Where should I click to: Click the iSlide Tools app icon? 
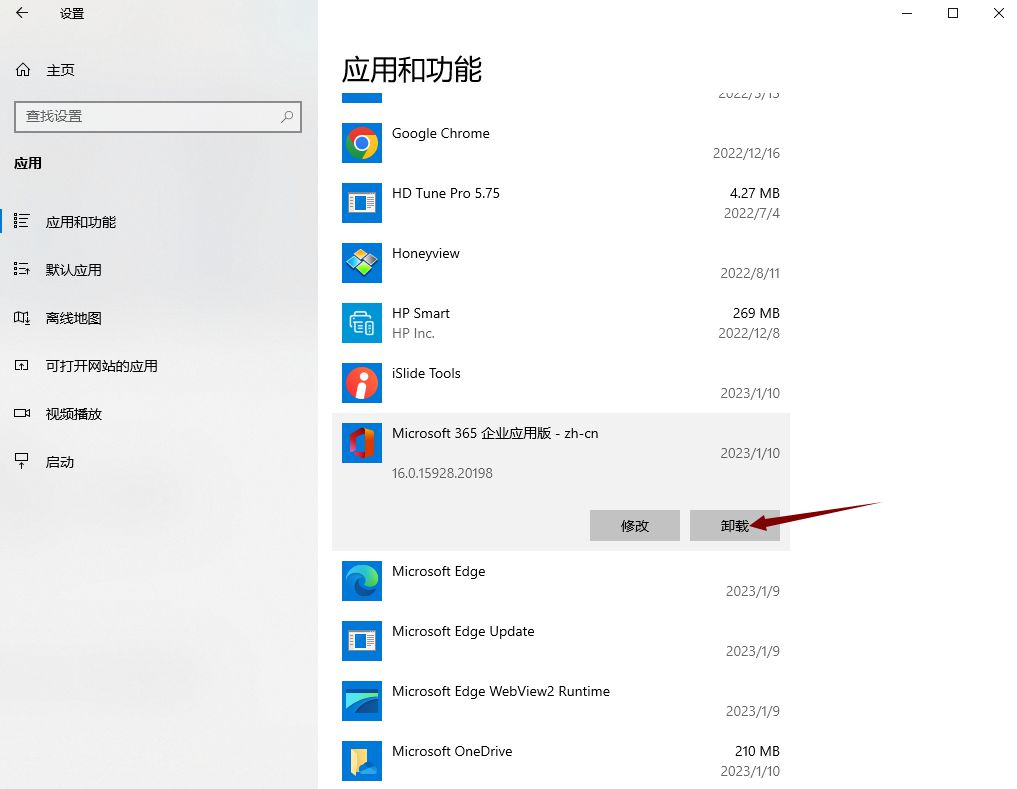(362, 383)
